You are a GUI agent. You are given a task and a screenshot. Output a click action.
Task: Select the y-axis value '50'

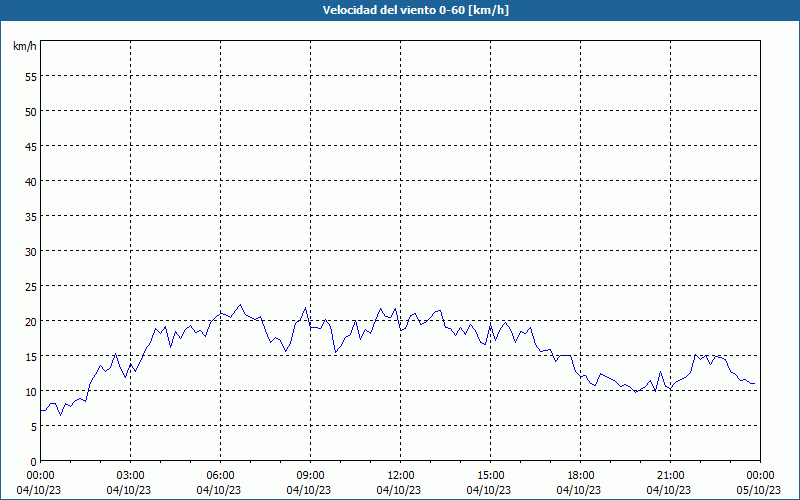[x=31, y=111]
